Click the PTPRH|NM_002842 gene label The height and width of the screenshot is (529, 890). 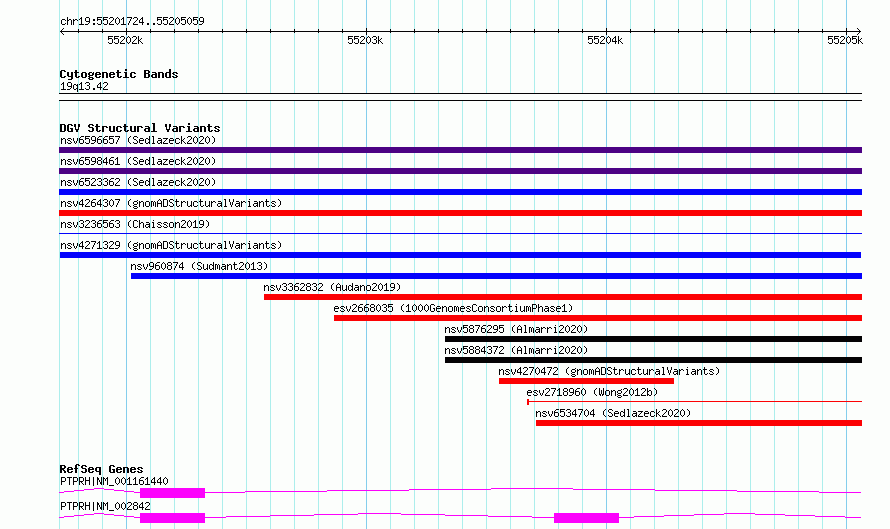pyautogui.click(x=105, y=506)
